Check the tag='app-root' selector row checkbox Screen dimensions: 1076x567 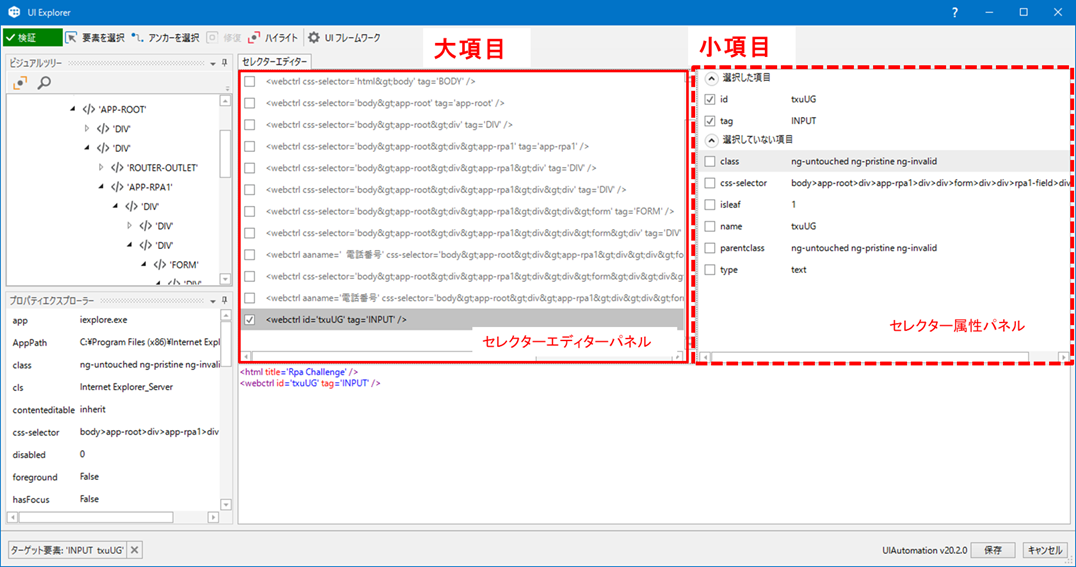click(x=250, y=103)
